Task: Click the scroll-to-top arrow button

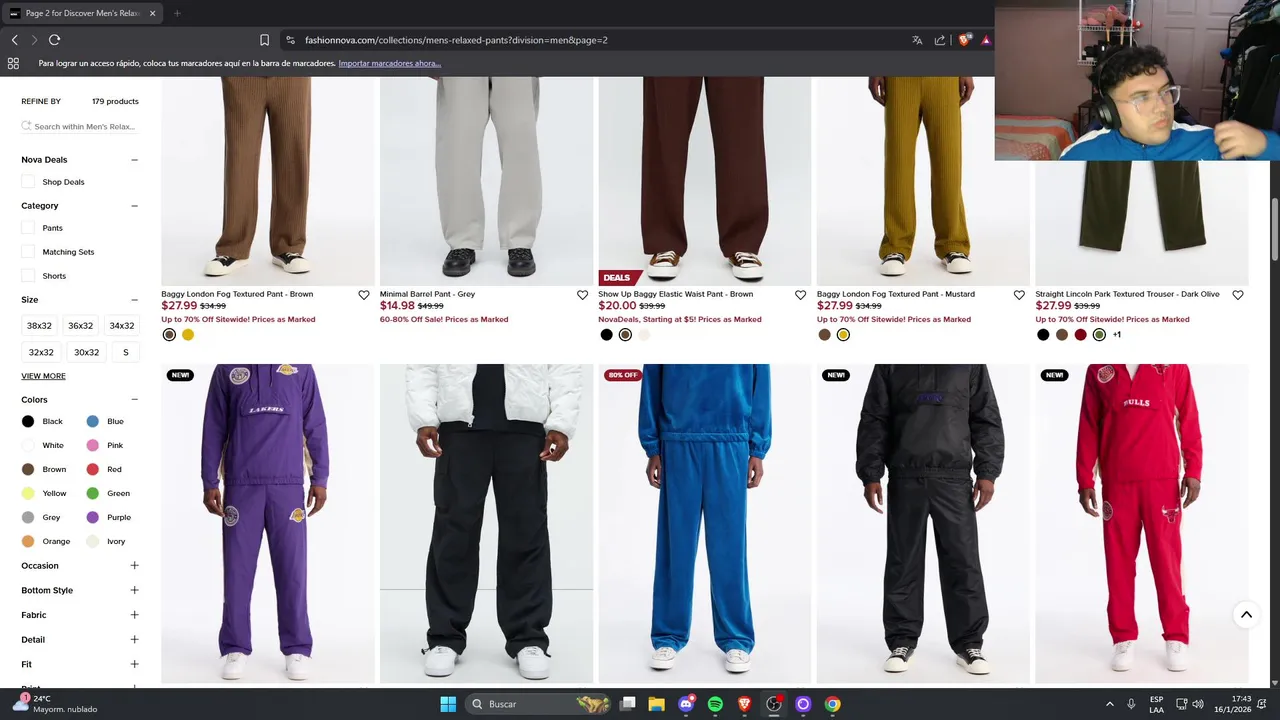Action: (1246, 615)
